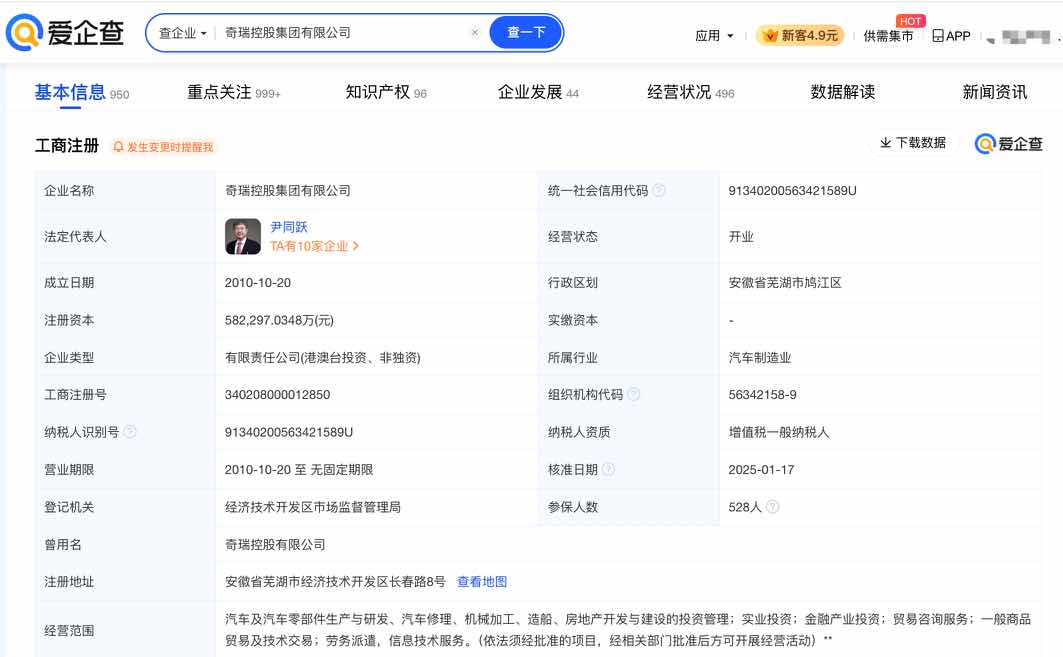Open legal representative 尹同跃 profile link
Image resolution: width=1063 pixels, height=657 pixels.
click(290, 226)
